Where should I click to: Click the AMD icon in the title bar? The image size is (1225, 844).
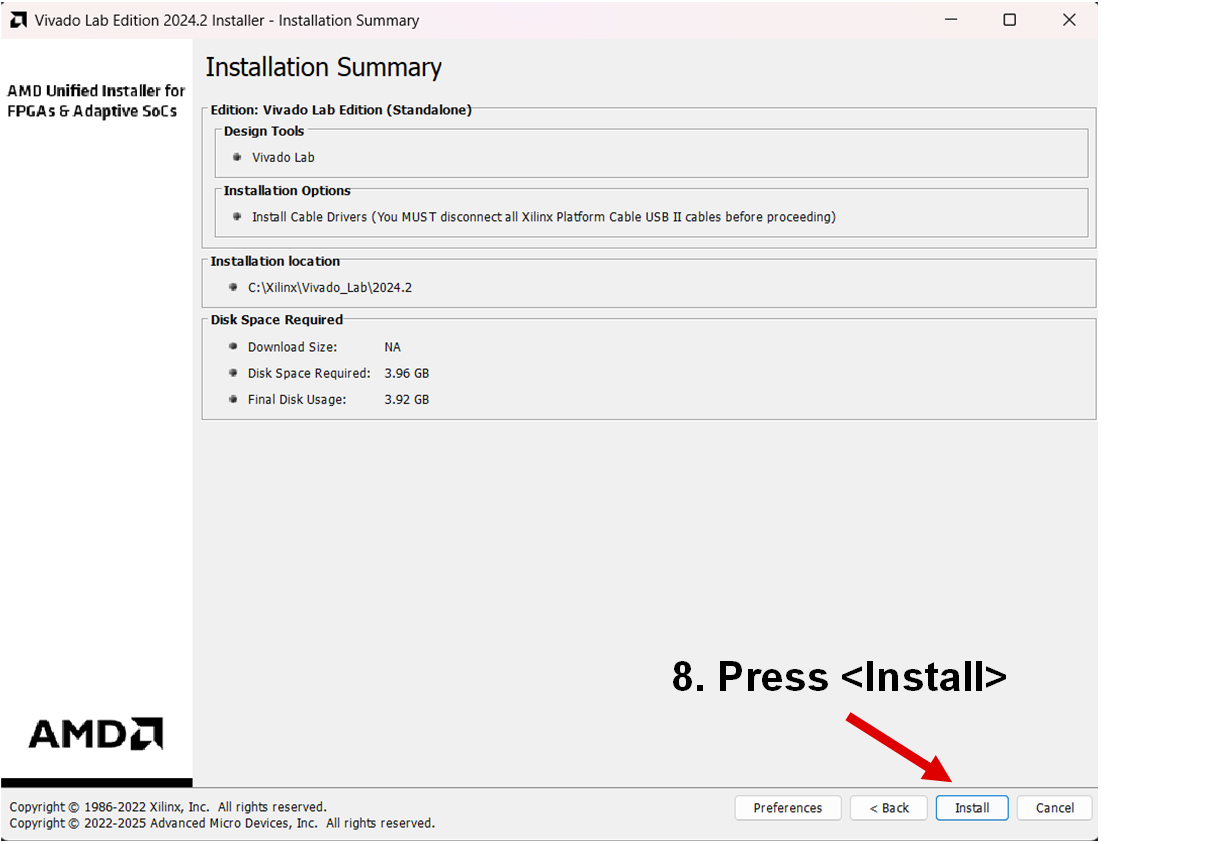19,20
